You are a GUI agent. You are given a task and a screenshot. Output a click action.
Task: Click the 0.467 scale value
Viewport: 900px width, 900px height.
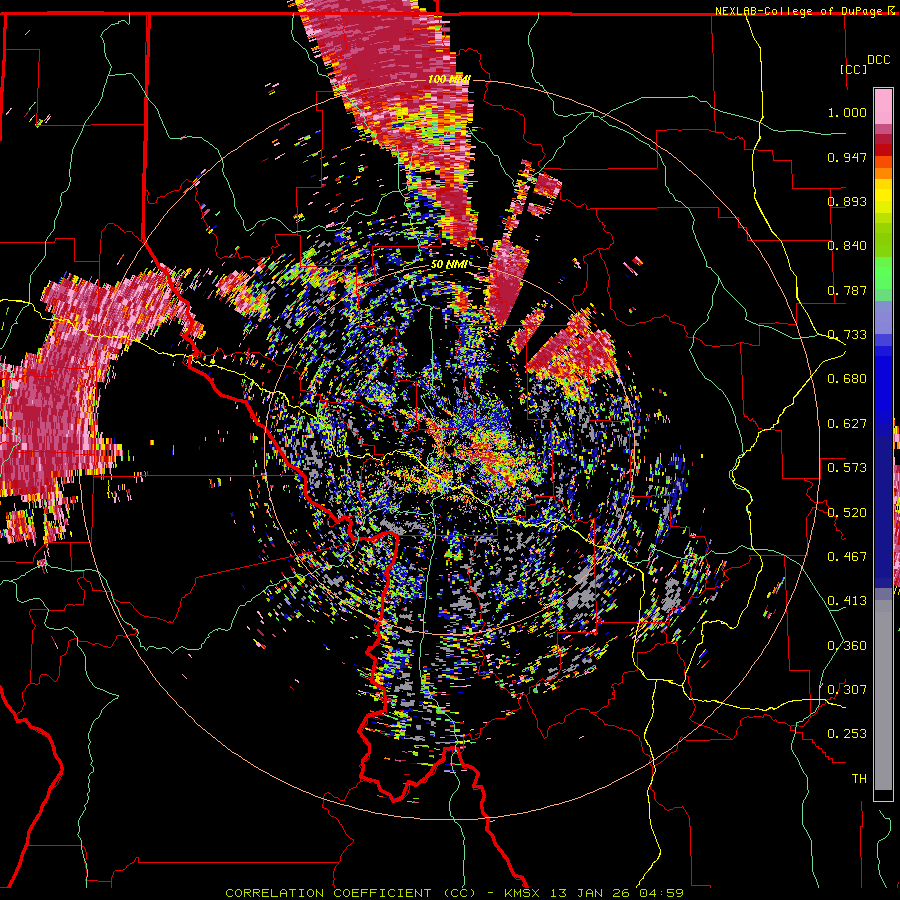(847, 557)
